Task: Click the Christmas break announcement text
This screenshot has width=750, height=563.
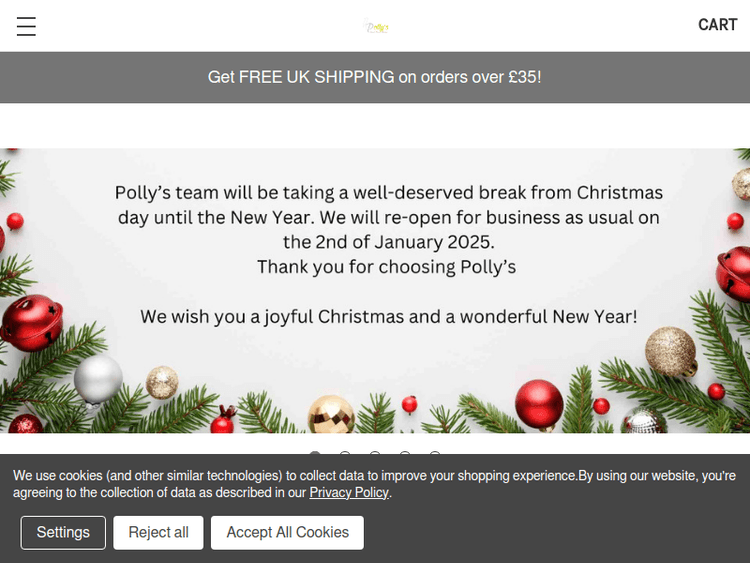Action: click(388, 216)
